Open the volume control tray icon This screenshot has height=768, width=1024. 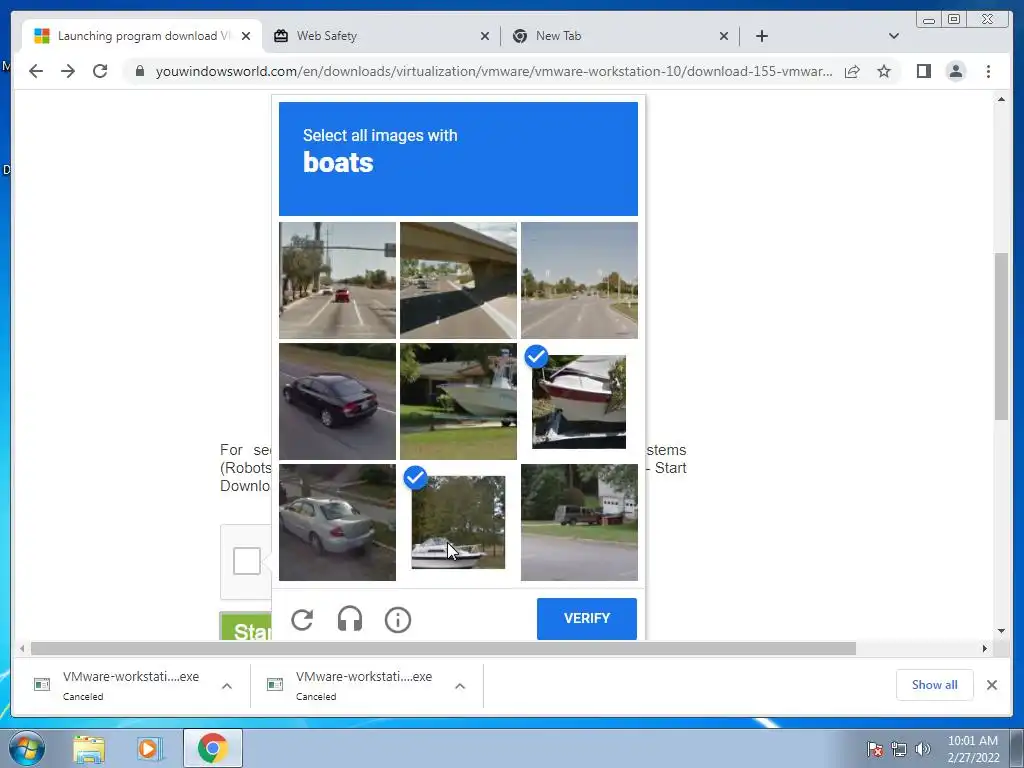(x=922, y=749)
